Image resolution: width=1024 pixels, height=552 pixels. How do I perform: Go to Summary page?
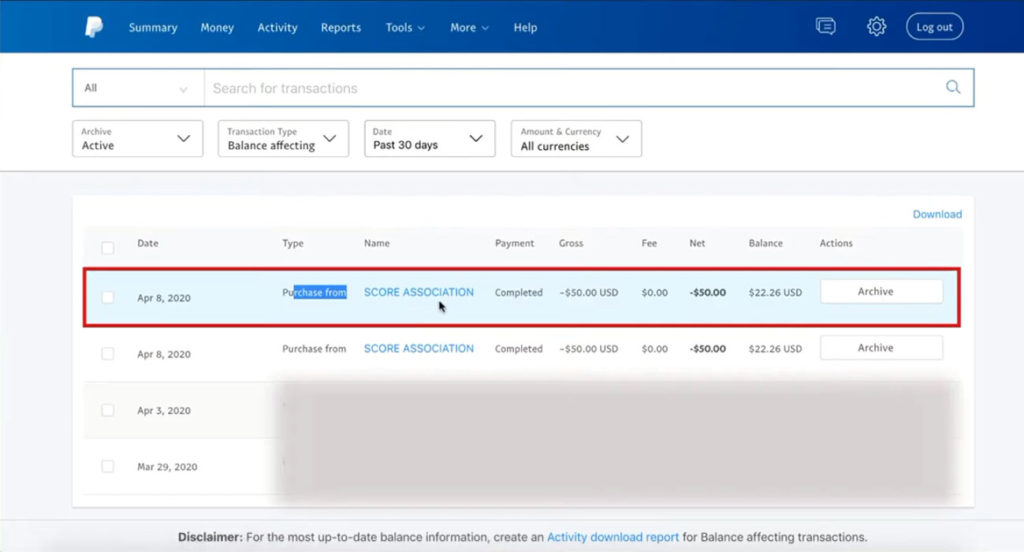point(153,27)
